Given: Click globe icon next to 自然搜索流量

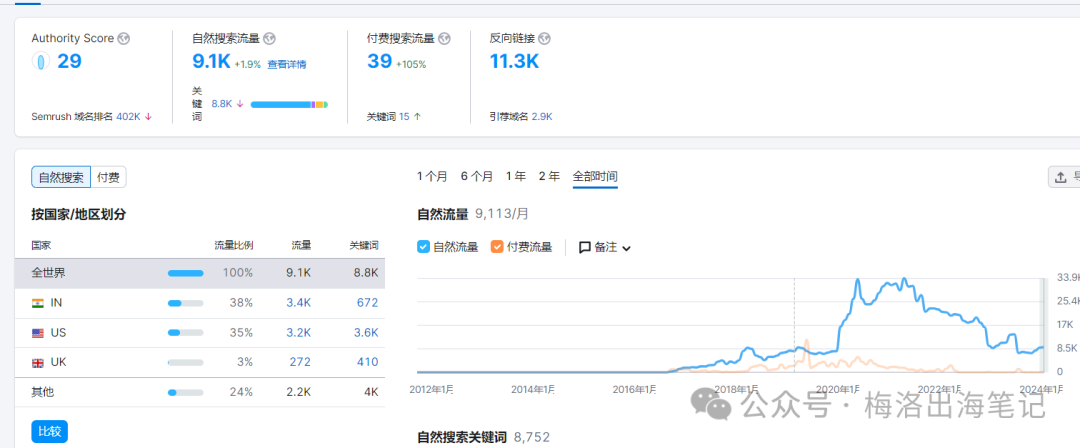Looking at the screenshot, I should 269,39.
